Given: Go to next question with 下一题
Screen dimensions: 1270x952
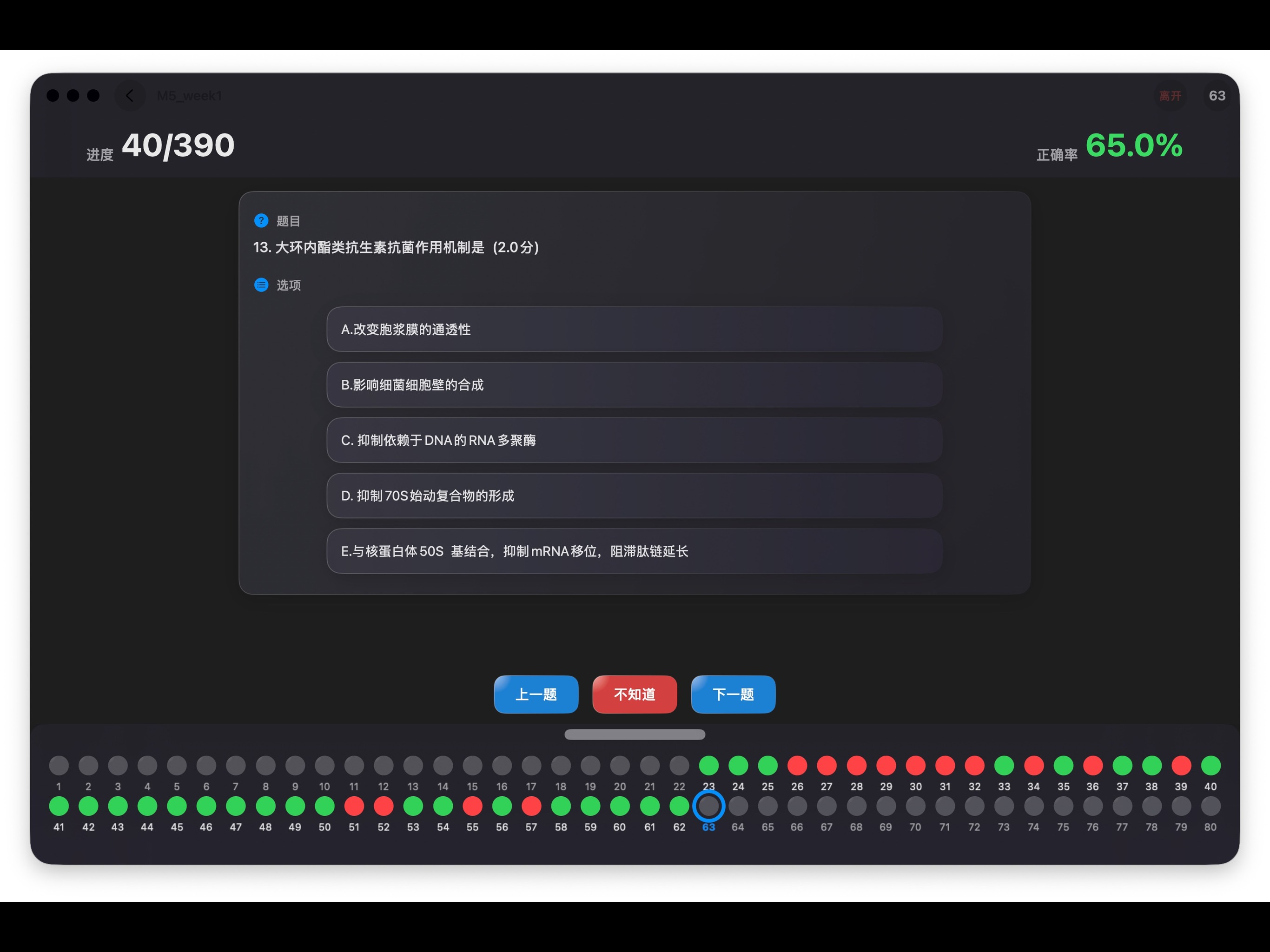Looking at the screenshot, I should pyautogui.click(x=733, y=694).
